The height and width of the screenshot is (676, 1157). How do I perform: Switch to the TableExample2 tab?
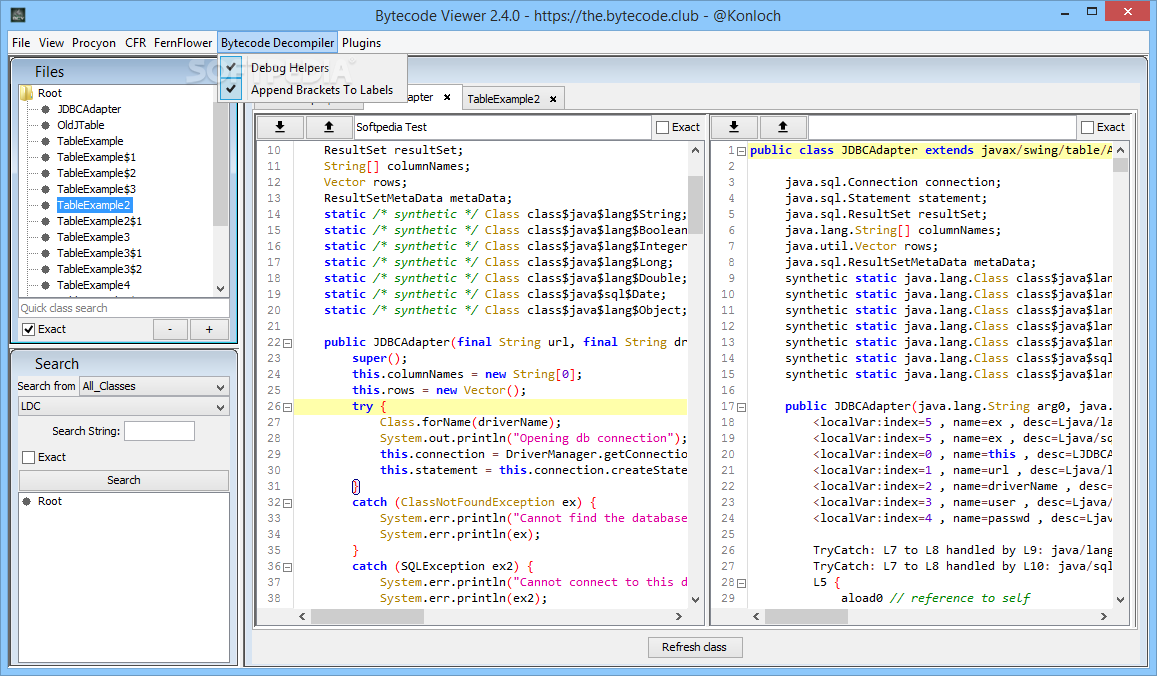[x=503, y=99]
